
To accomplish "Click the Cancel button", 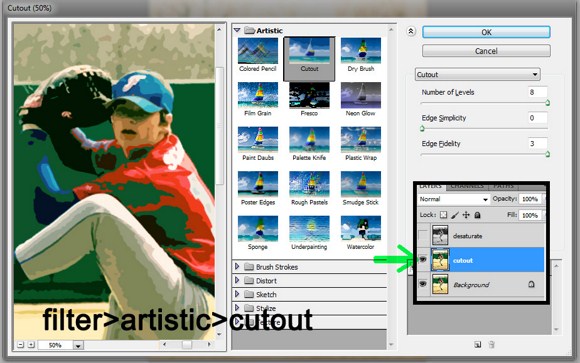I will [486, 51].
